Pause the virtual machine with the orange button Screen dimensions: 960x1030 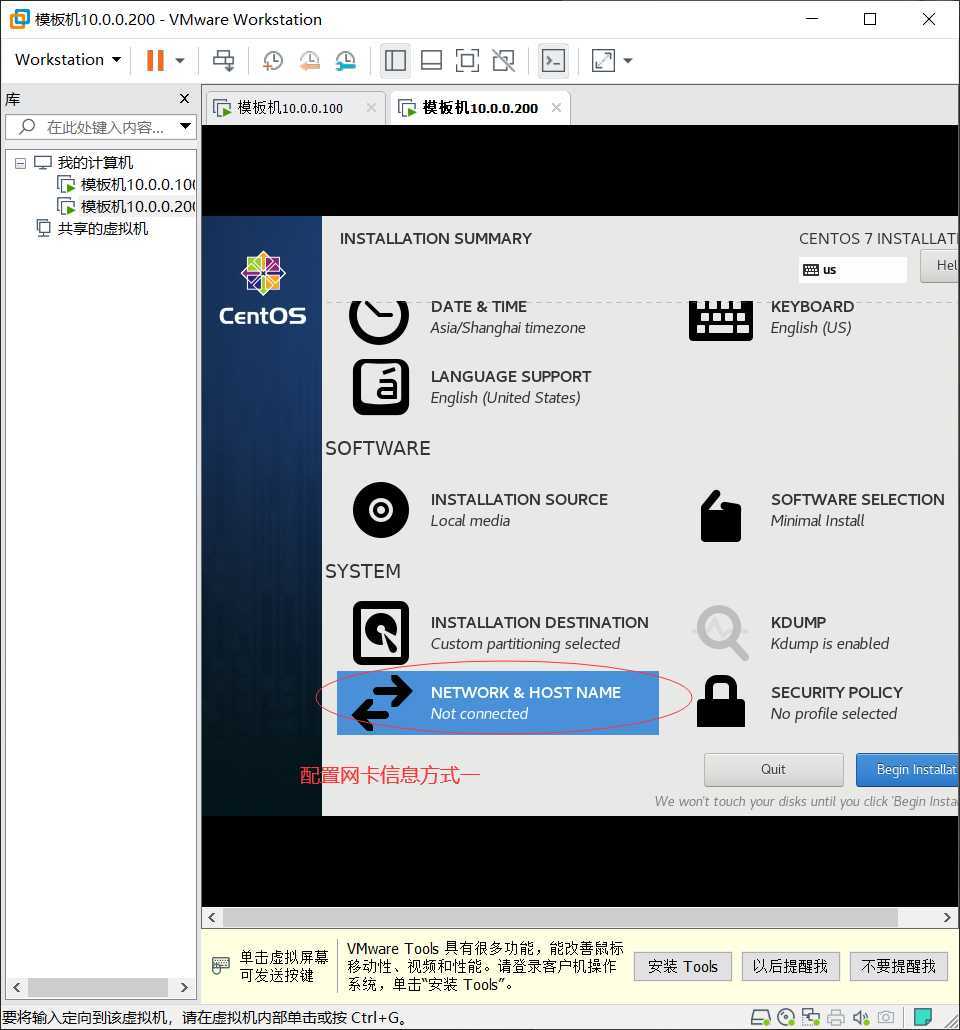tap(155, 60)
